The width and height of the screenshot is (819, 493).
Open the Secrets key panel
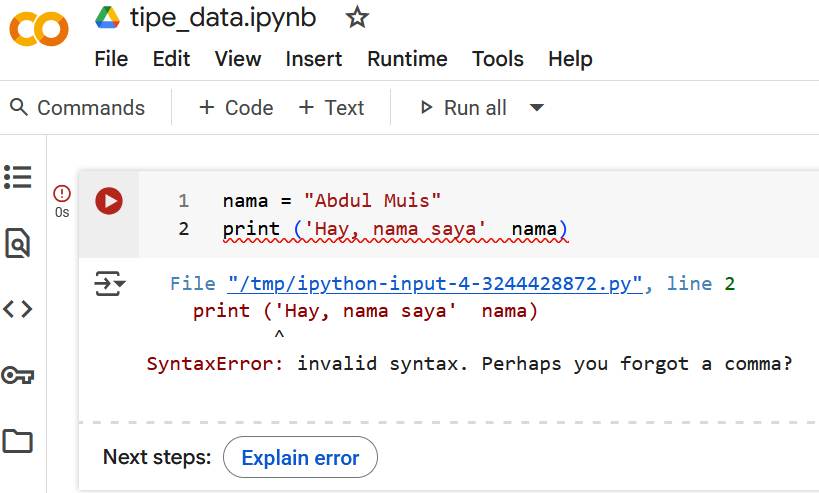click(18, 375)
